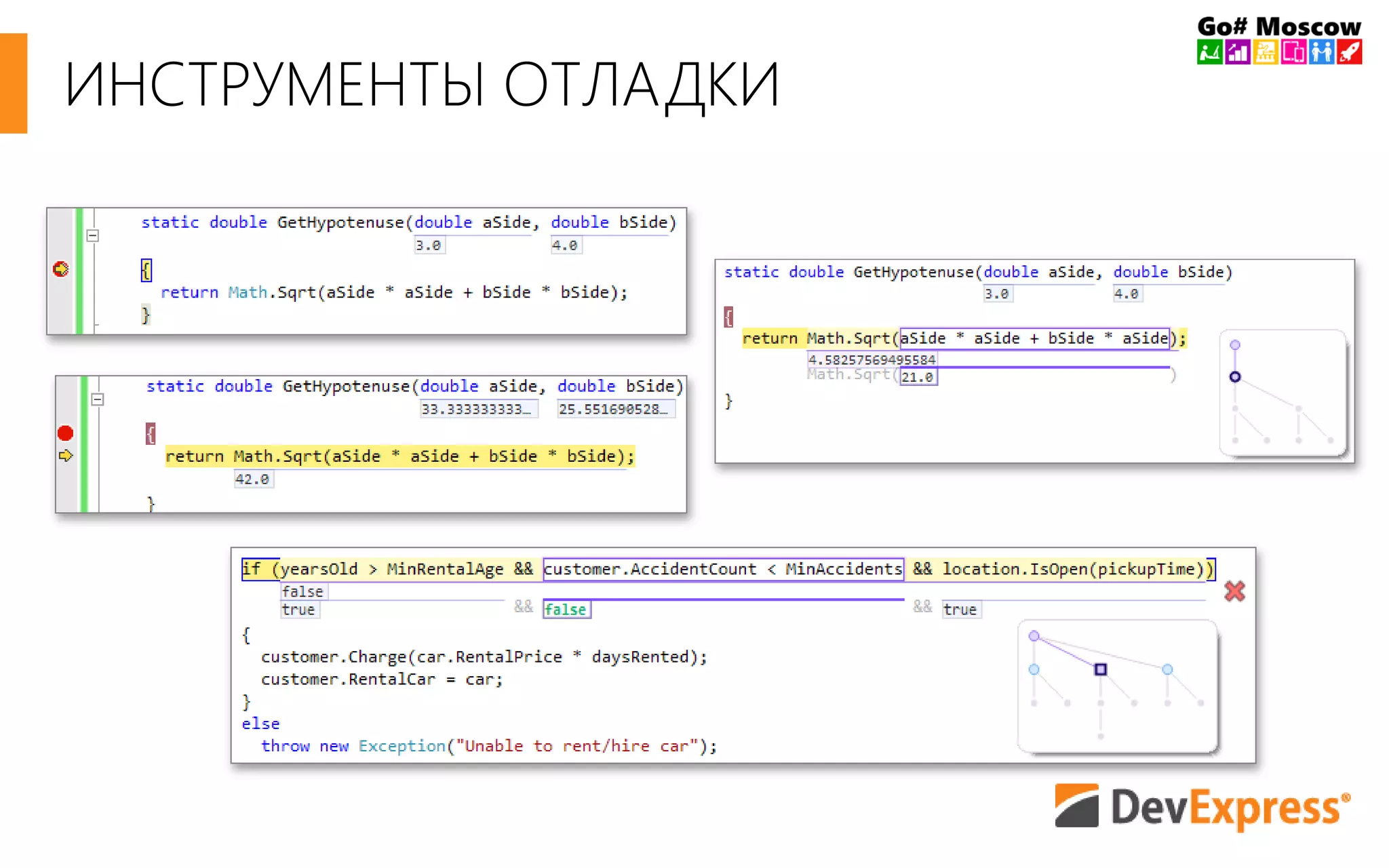Collapse GetHypotenuse method in second code panel
1389x868 pixels.
pyautogui.click(x=98, y=399)
